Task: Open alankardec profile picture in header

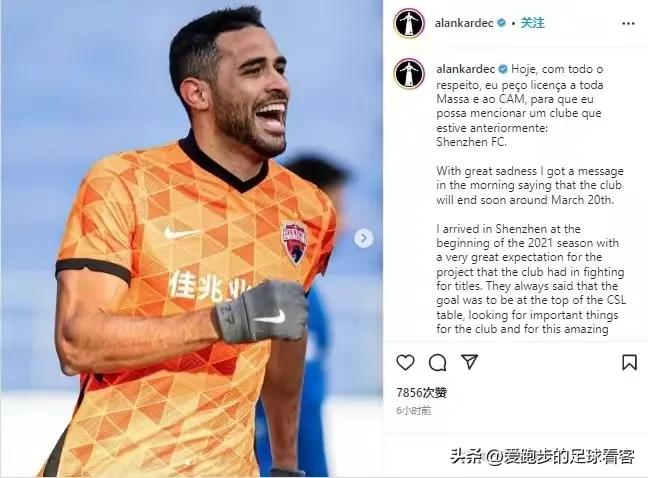Action: pyautogui.click(x=409, y=23)
